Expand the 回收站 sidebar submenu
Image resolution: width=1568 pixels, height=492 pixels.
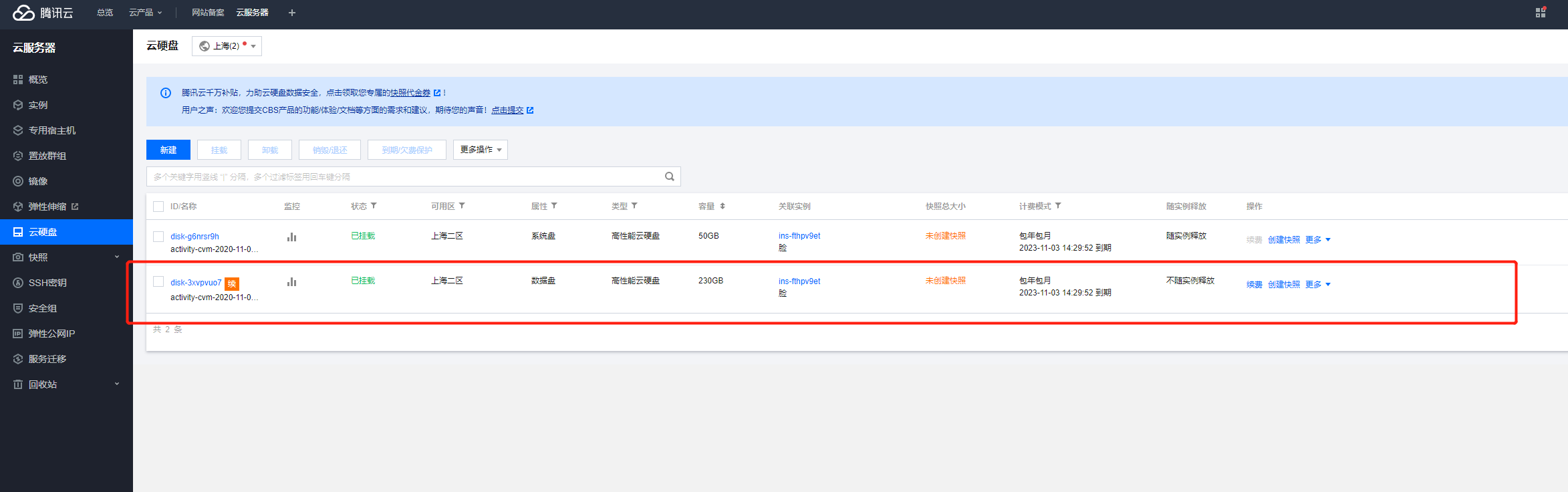click(x=117, y=384)
